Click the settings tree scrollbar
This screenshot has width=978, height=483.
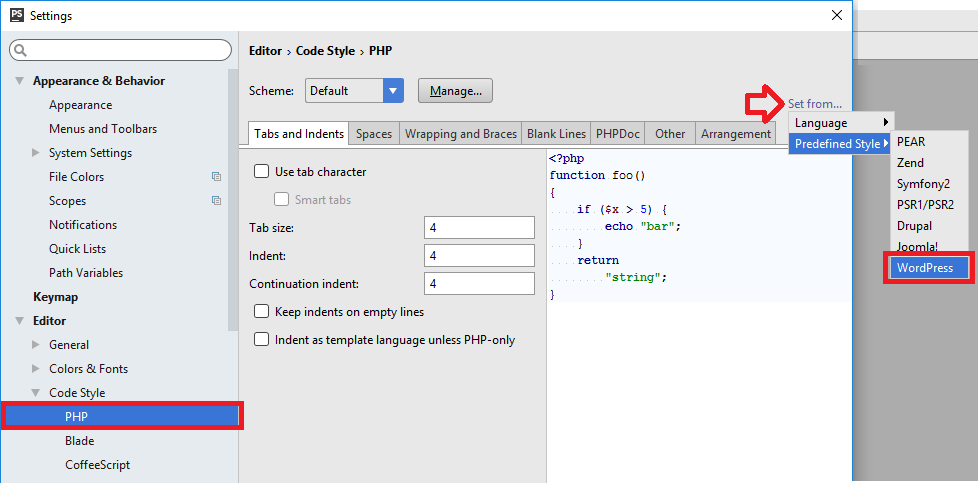pyautogui.click(x=233, y=200)
